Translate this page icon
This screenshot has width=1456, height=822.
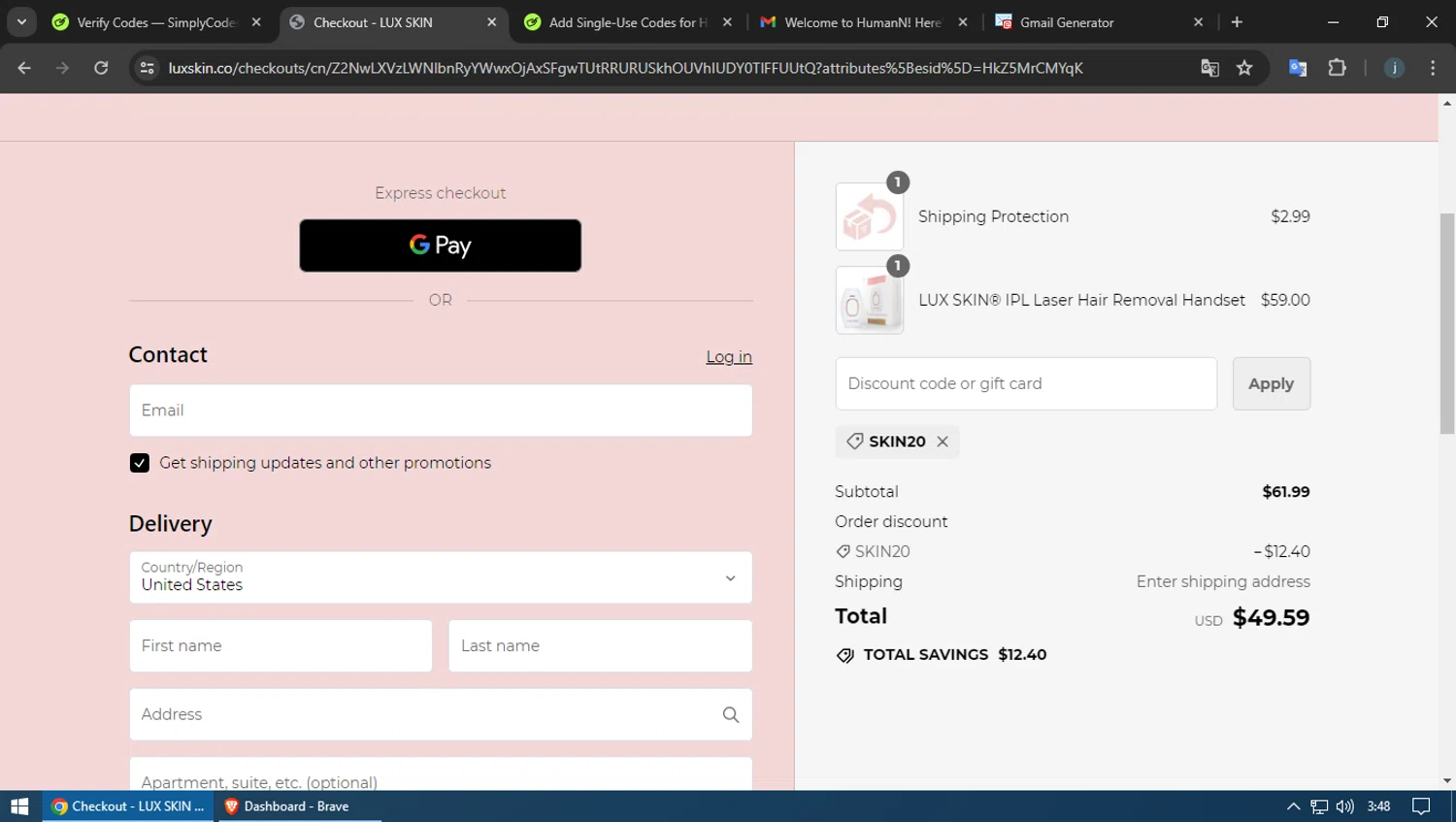coord(1209,68)
